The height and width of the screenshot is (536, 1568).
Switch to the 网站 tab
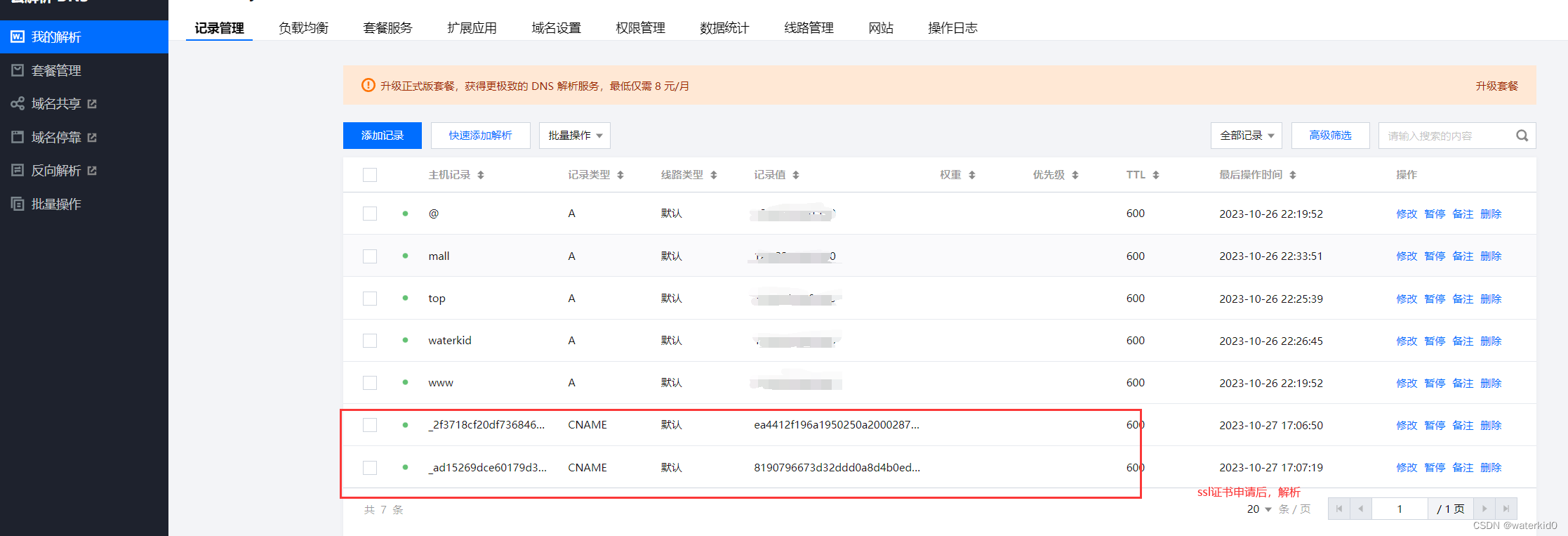pos(881,28)
